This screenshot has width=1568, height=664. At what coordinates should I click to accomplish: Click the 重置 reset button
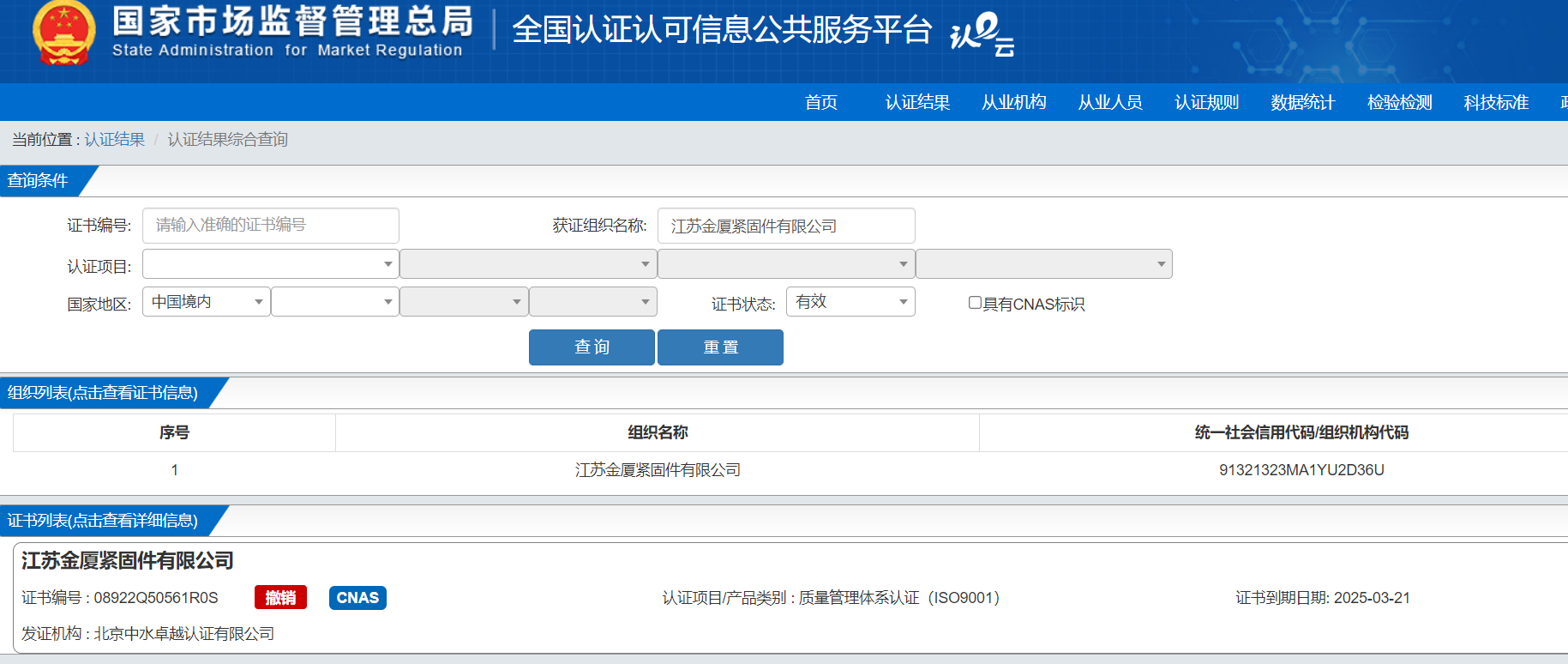coord(720,347)
